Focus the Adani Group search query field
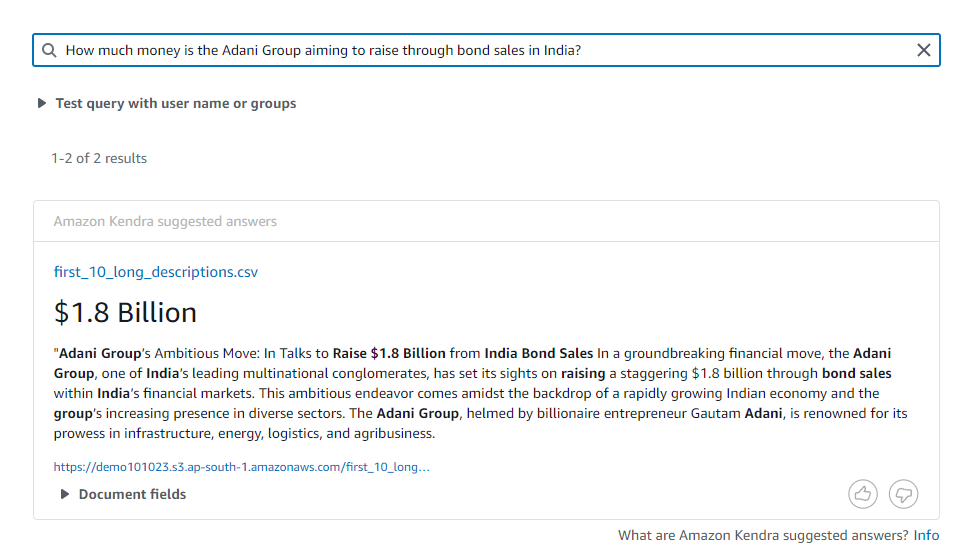This screenshot has height=553, width=977. coord(486,50)
